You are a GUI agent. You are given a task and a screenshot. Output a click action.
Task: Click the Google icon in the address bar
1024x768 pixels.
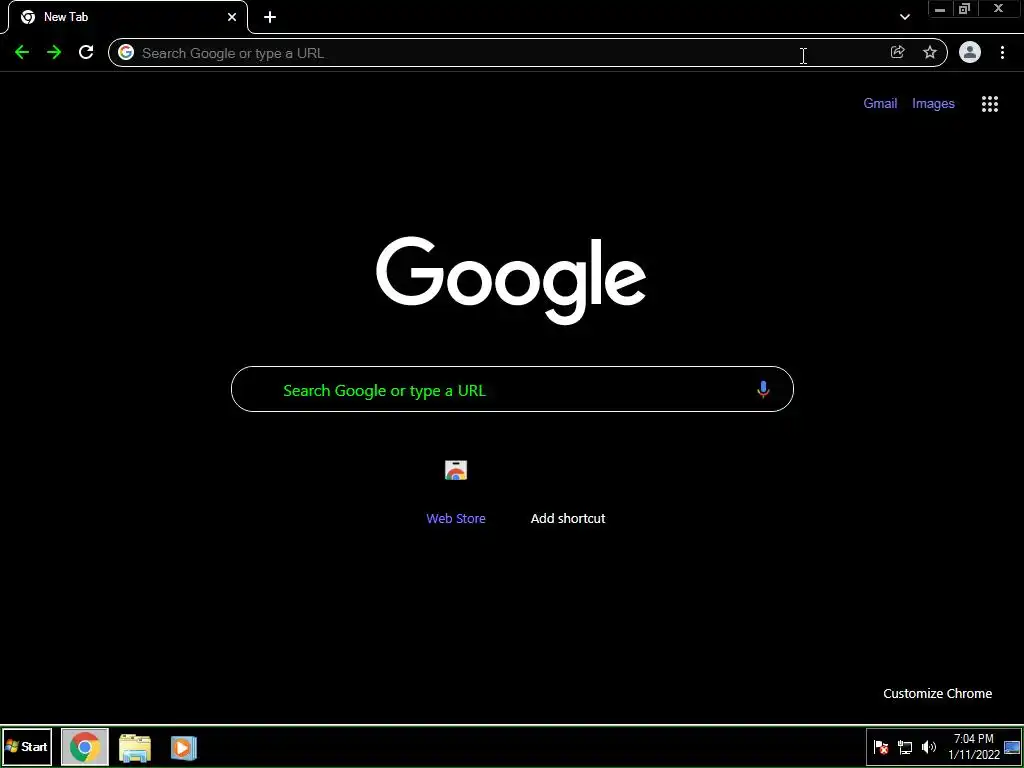[126, 52]
